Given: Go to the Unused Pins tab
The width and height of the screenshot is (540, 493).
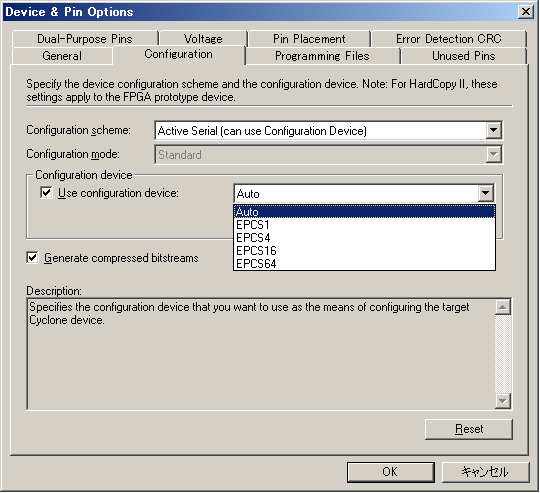Looking at the screenshot, I should [x=464, y=56].
